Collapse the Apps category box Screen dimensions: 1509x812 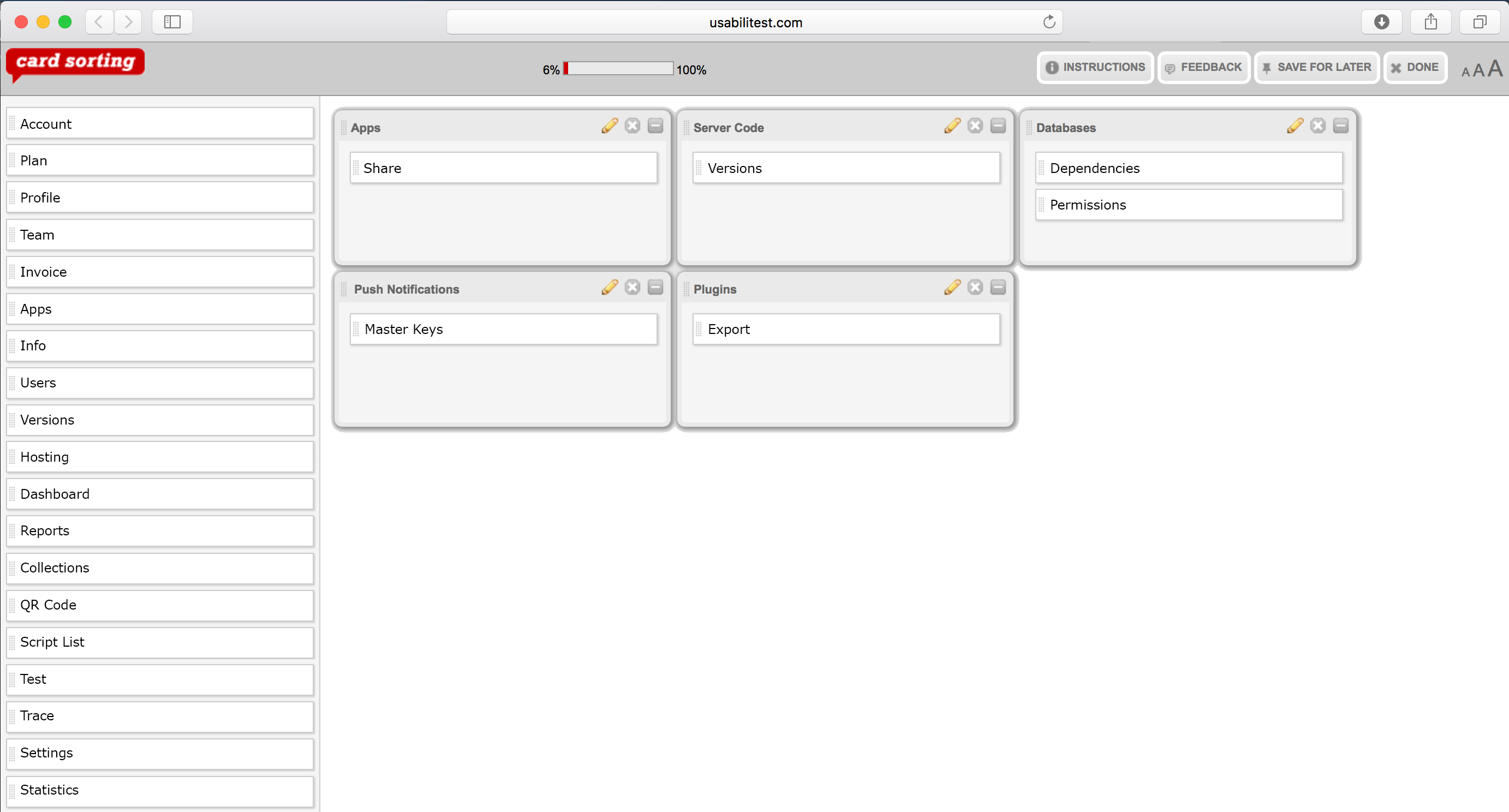pos(655,126)
